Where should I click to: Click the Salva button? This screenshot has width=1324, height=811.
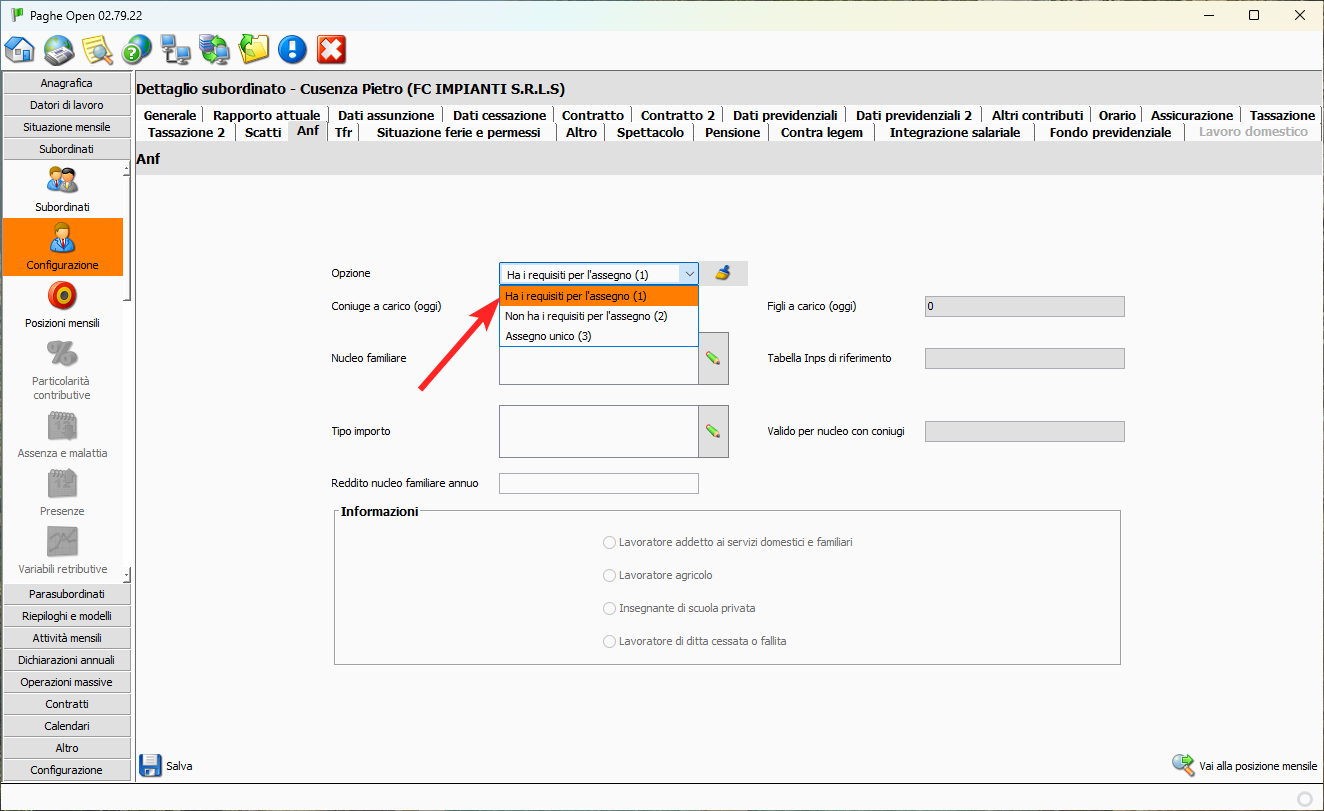(166, 766)
